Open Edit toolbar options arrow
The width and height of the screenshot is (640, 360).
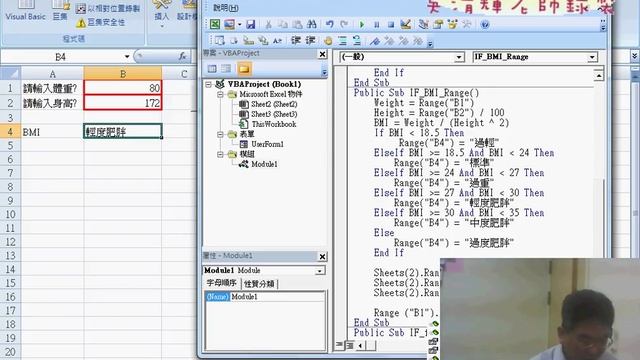coord(430,43)
